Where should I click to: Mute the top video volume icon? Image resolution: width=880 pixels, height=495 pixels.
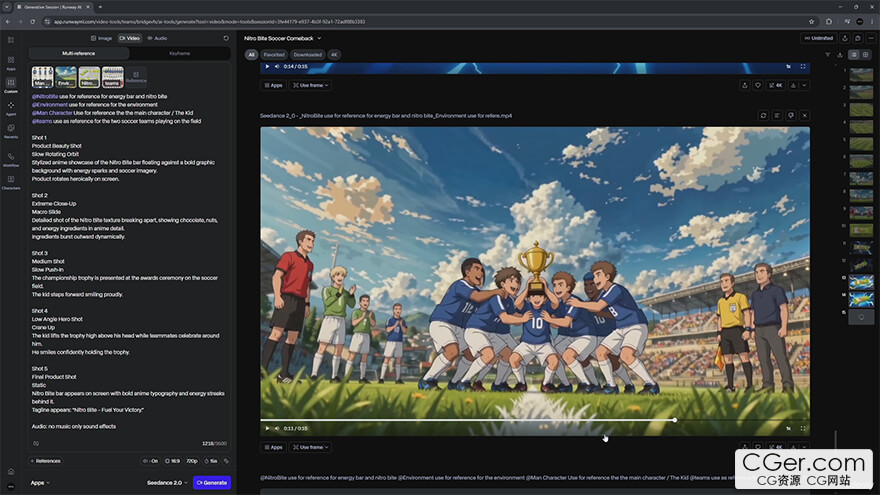tap(277, 66)
